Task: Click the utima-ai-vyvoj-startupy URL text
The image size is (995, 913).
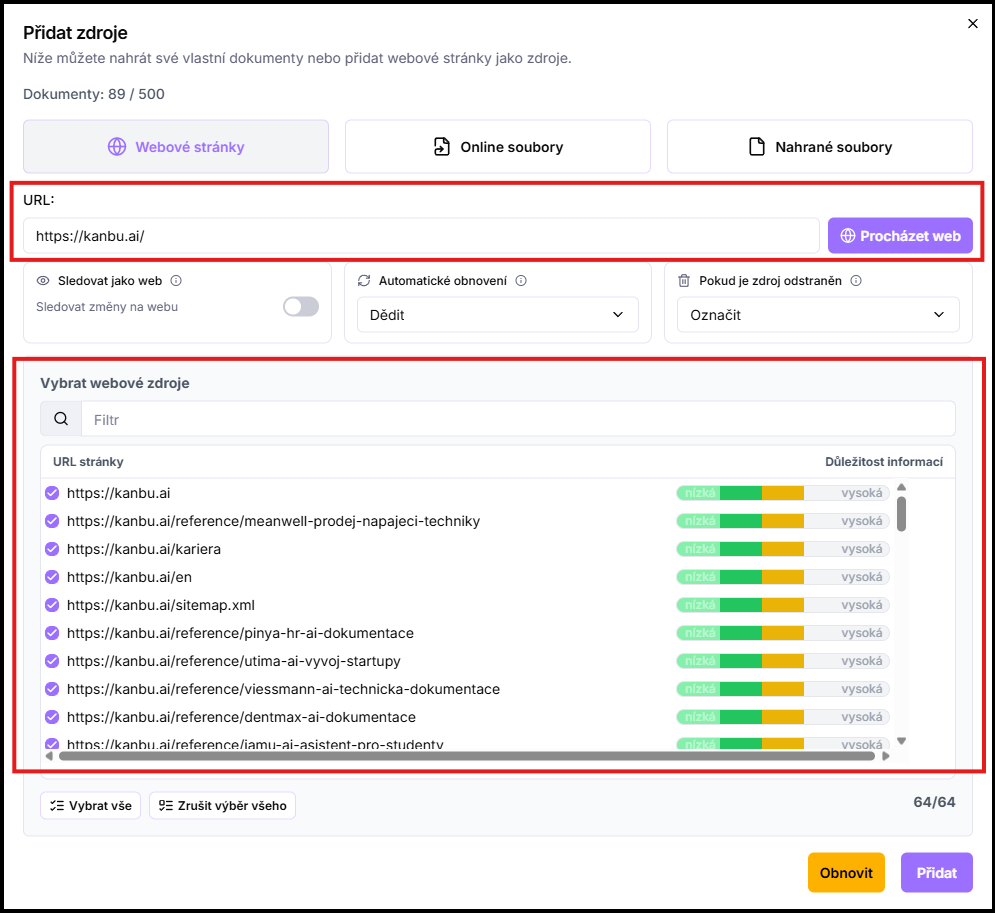Action: [234, 660]
